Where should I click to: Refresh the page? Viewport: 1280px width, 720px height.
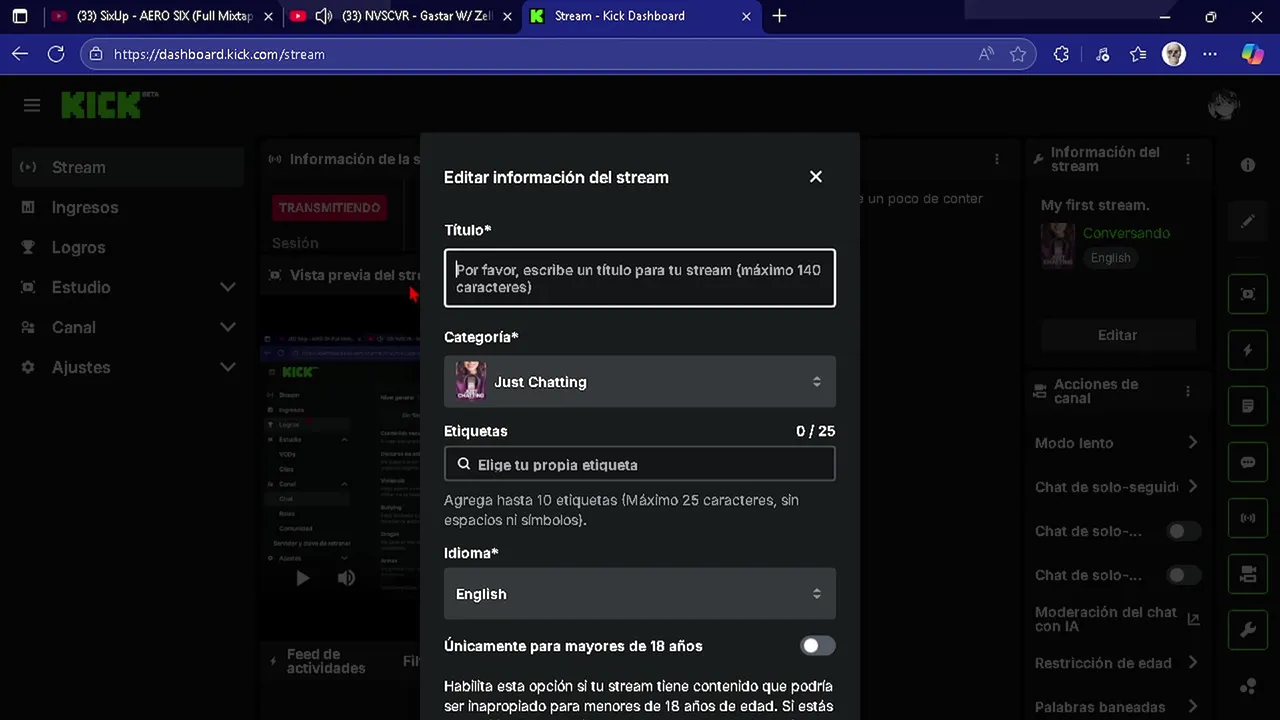click(56, 54)
